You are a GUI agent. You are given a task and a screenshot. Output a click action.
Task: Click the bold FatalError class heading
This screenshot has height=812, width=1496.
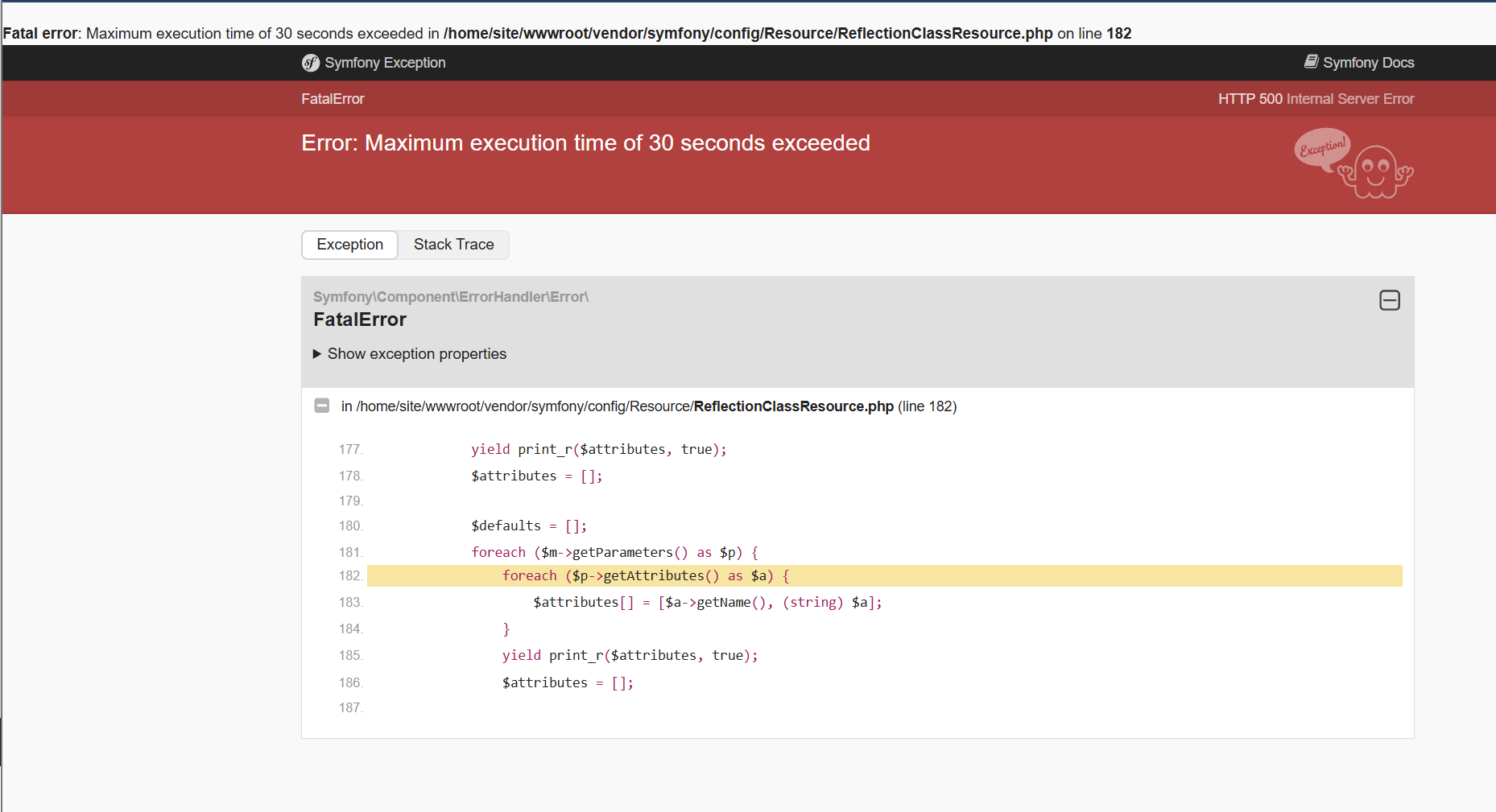point(360,319)
